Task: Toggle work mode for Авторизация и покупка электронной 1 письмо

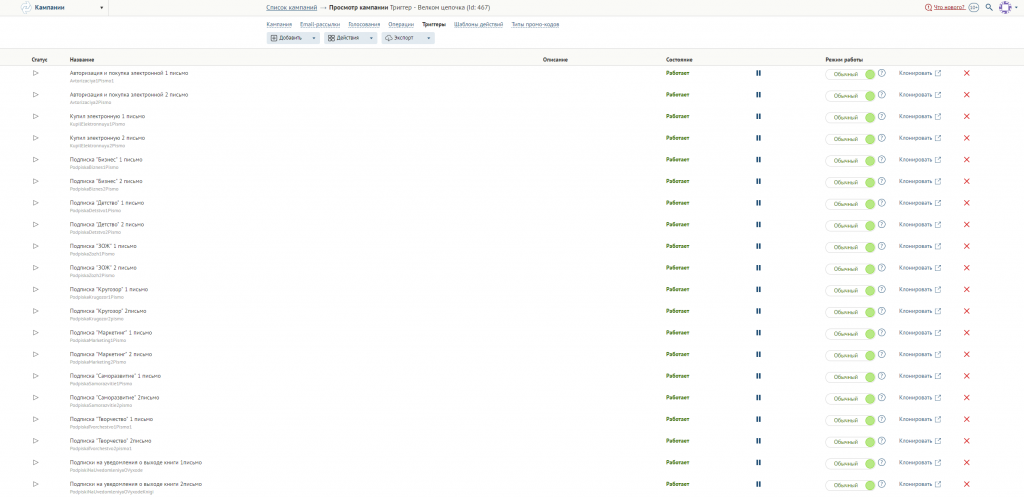Action: pos(850,74)
